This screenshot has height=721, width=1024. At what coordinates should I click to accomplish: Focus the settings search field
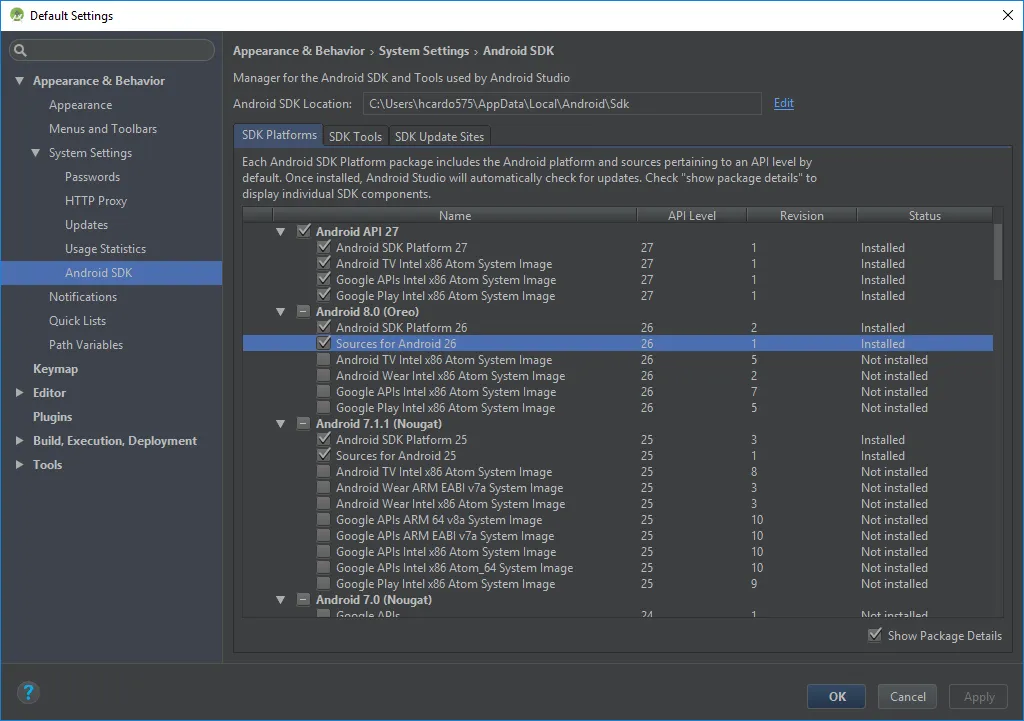[x=112, y=50]
